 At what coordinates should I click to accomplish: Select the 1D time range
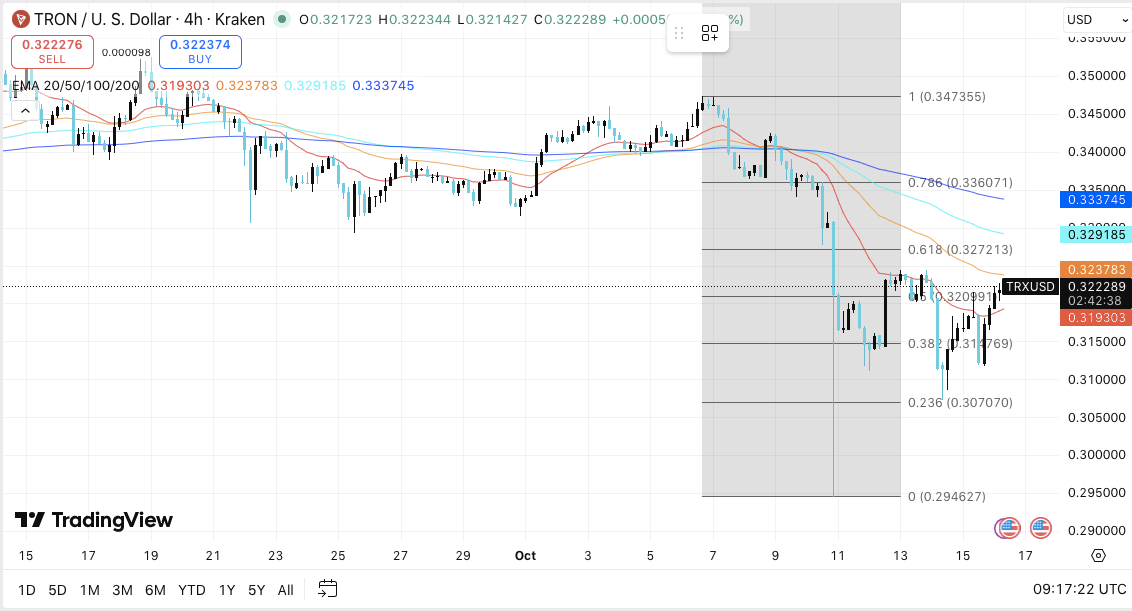click(27, 590)
